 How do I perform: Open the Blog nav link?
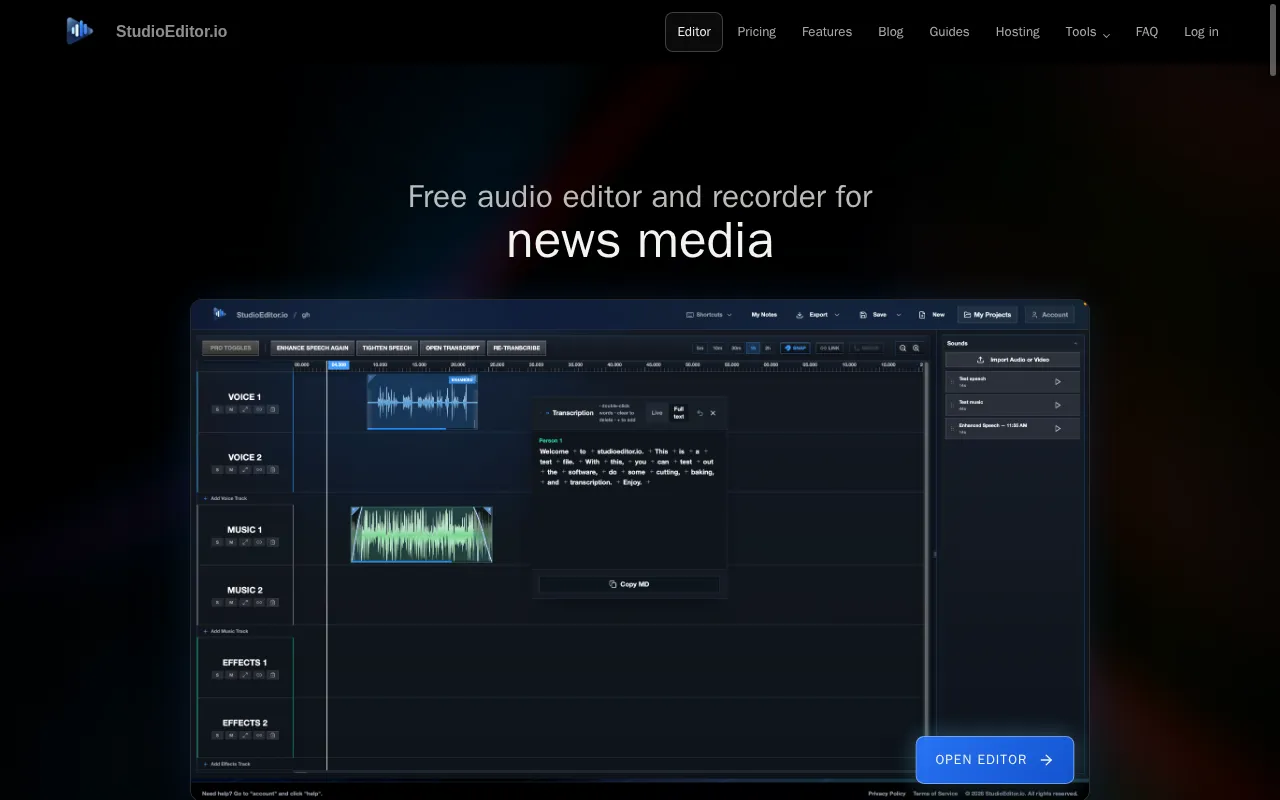coord(891,32)
